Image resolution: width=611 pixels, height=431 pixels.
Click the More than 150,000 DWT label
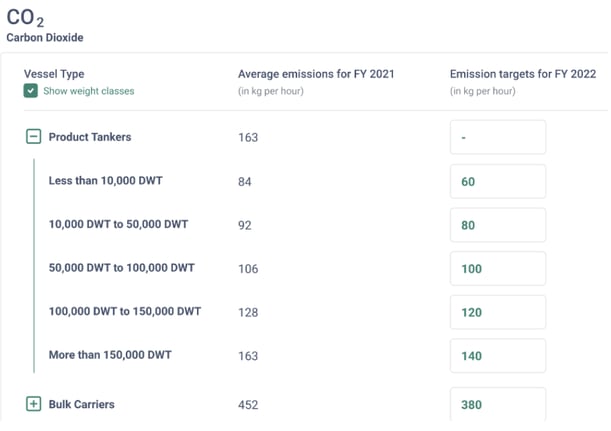(x=110, y=355)
